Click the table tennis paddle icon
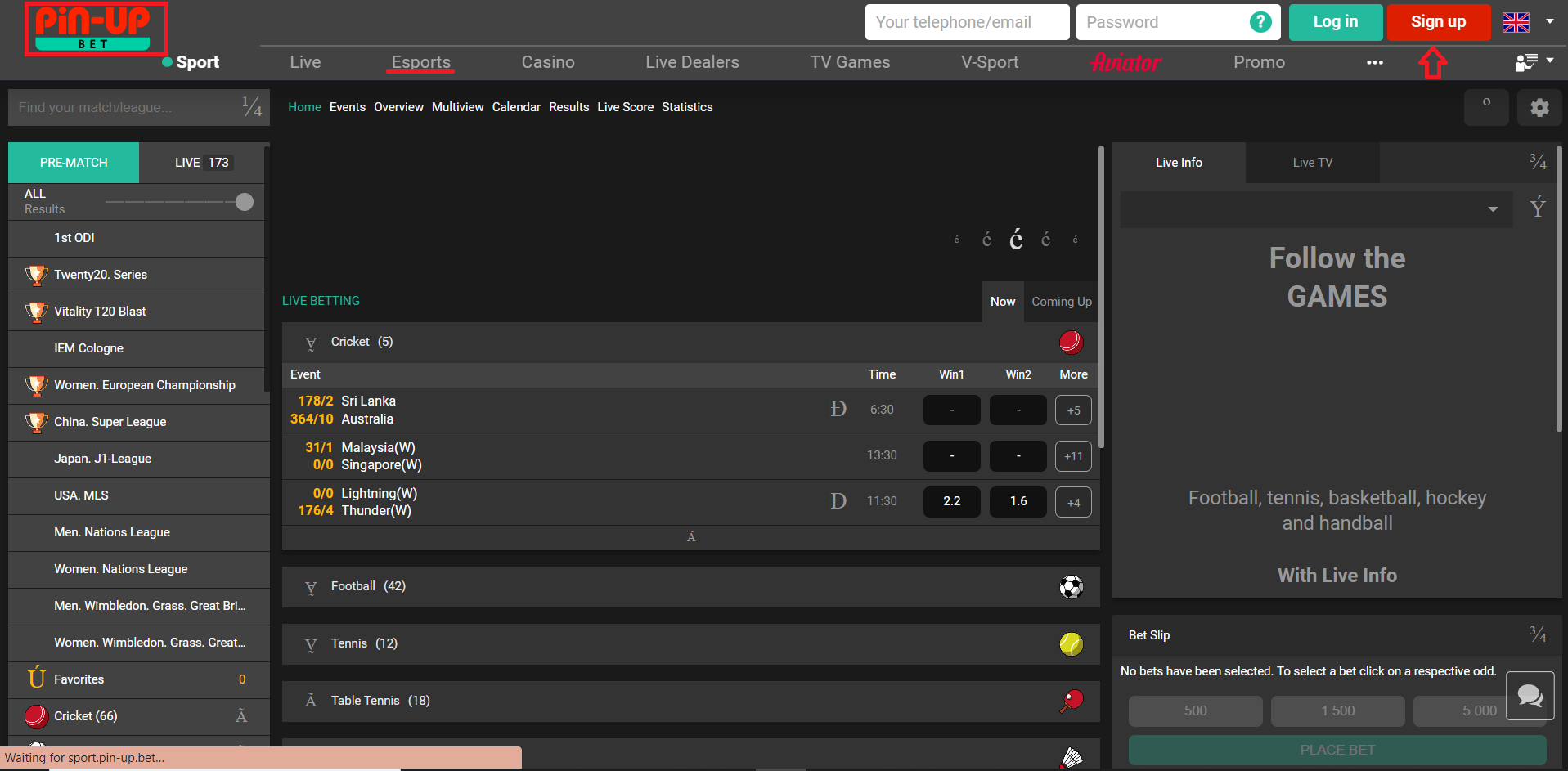 [1071, 701]
